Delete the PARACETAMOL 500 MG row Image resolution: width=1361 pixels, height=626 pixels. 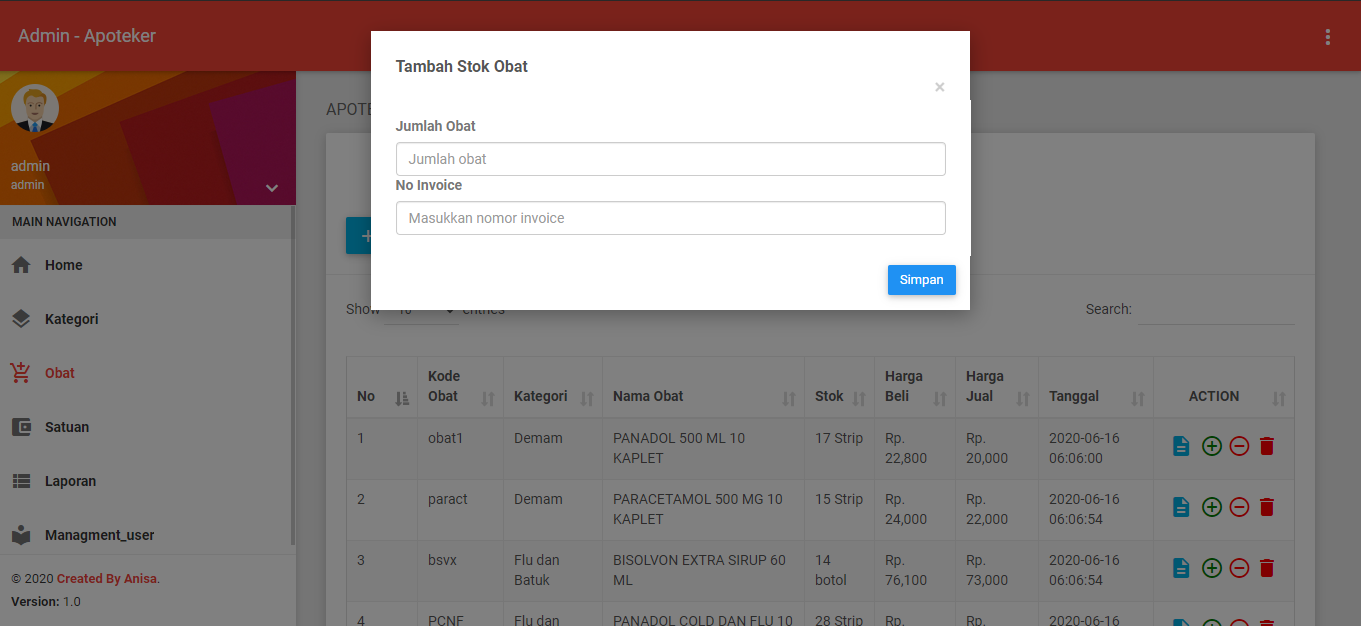[1267, 507]
